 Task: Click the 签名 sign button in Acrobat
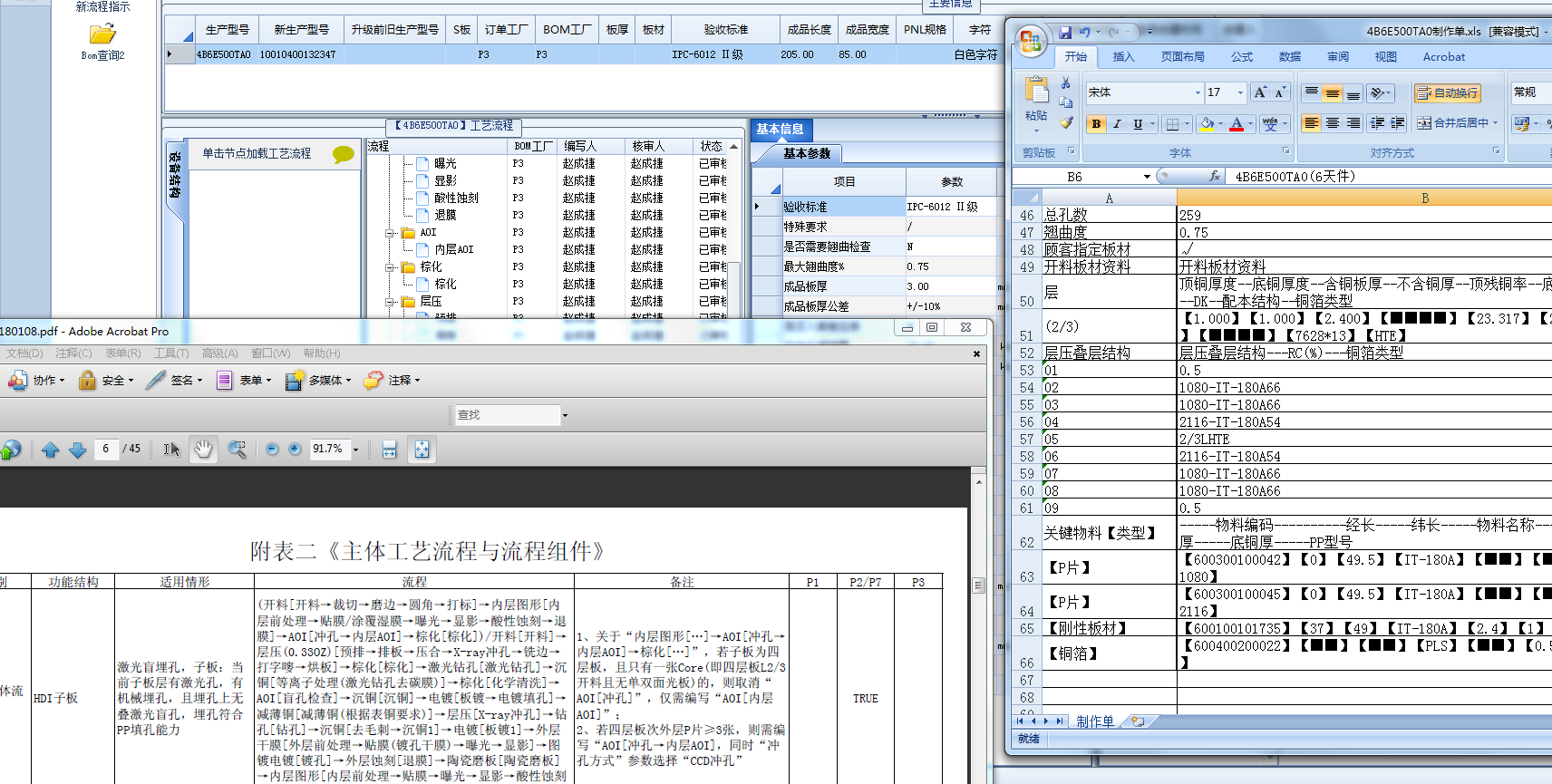tap(174, 381)
